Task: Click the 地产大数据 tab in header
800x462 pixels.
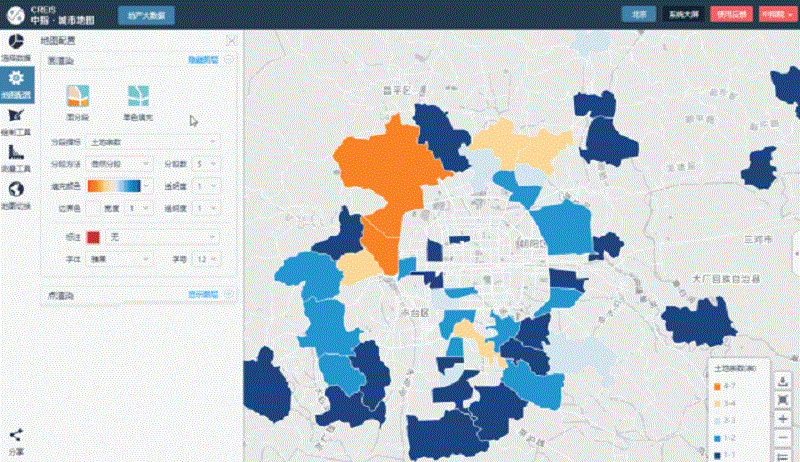Action: pos(146,15)
